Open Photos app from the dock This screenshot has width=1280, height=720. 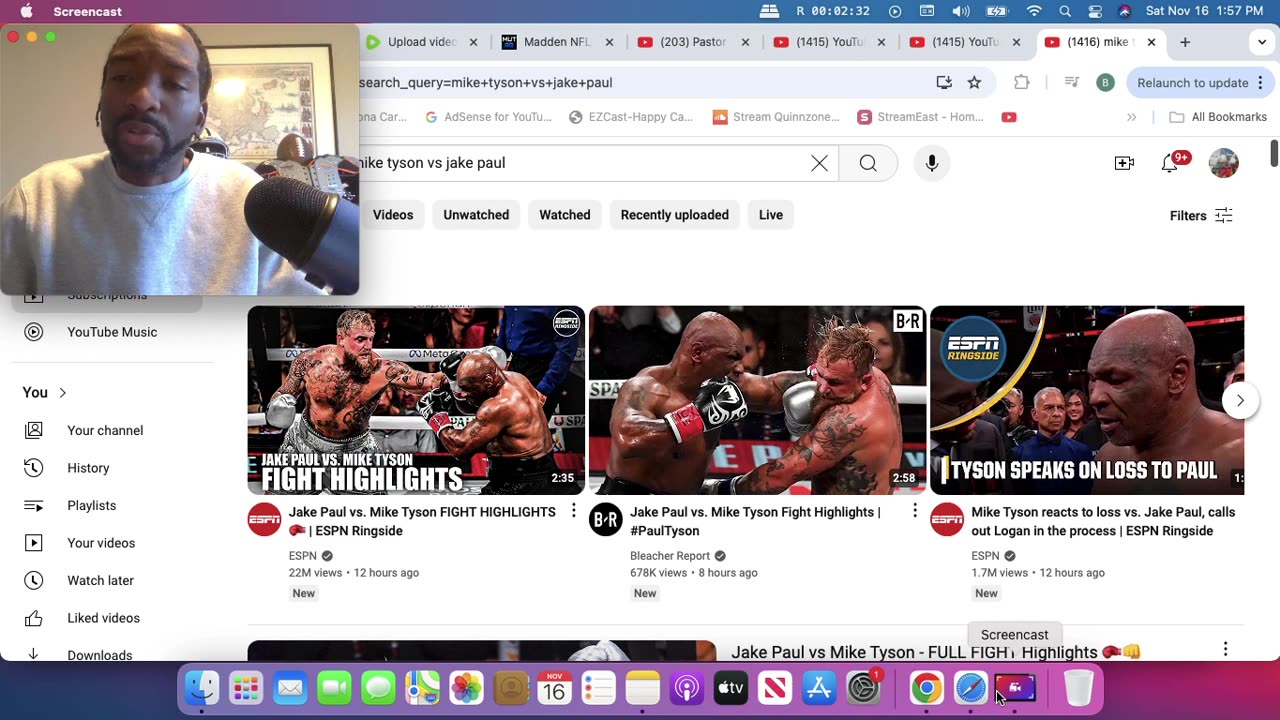466,688
